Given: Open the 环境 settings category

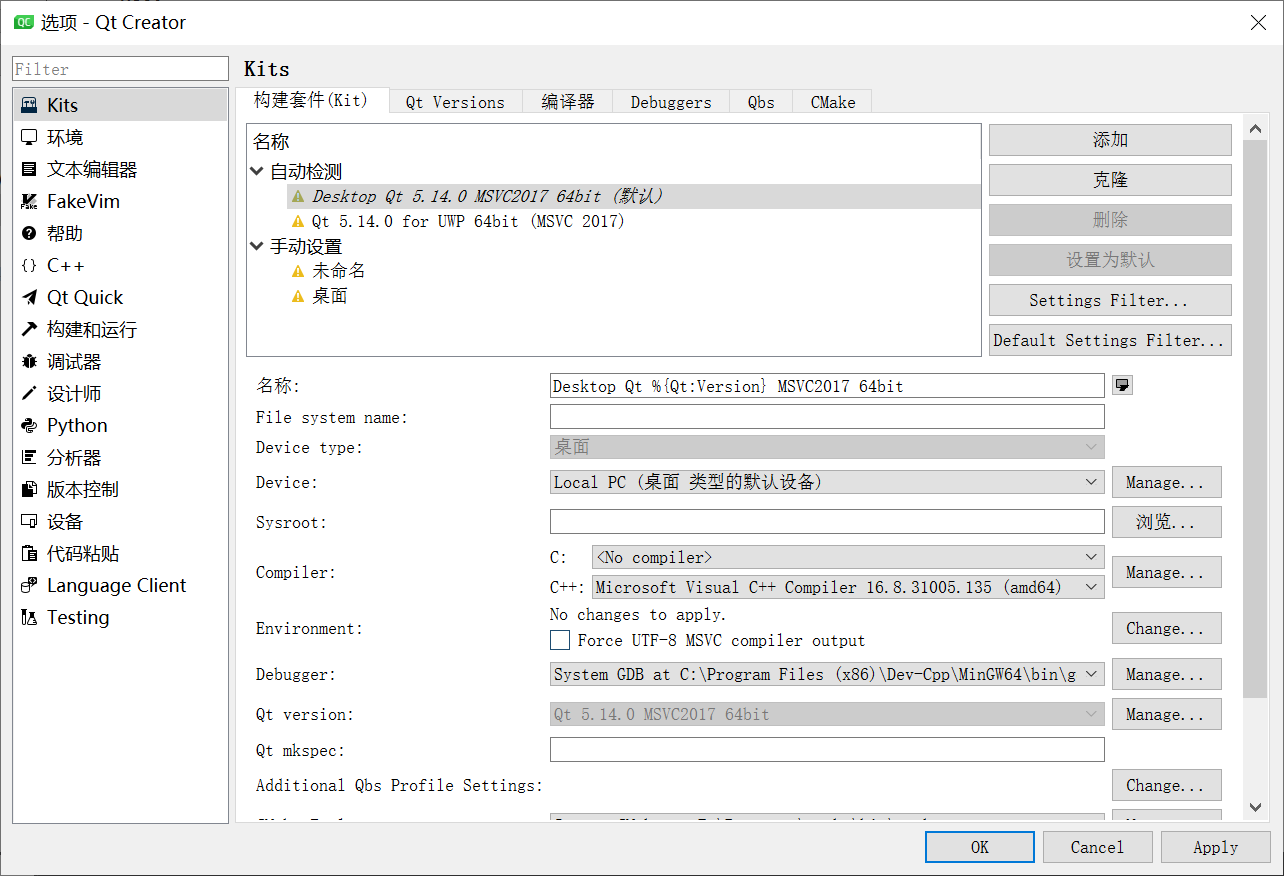Looking at the screenshot, I should tap(60, 137).
